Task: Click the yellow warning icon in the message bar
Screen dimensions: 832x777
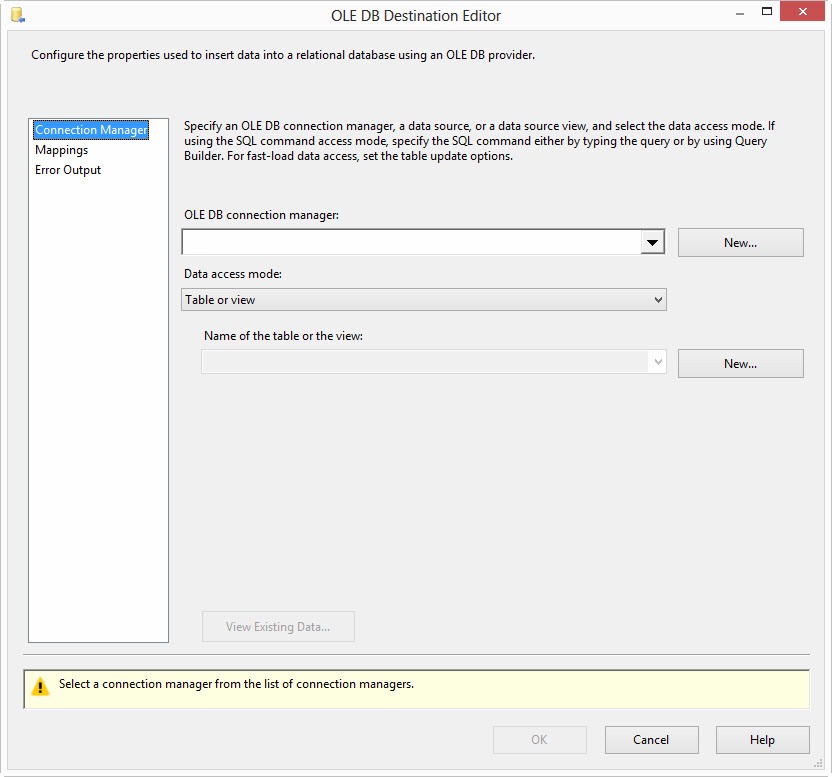Action: [x=40, y=686]
